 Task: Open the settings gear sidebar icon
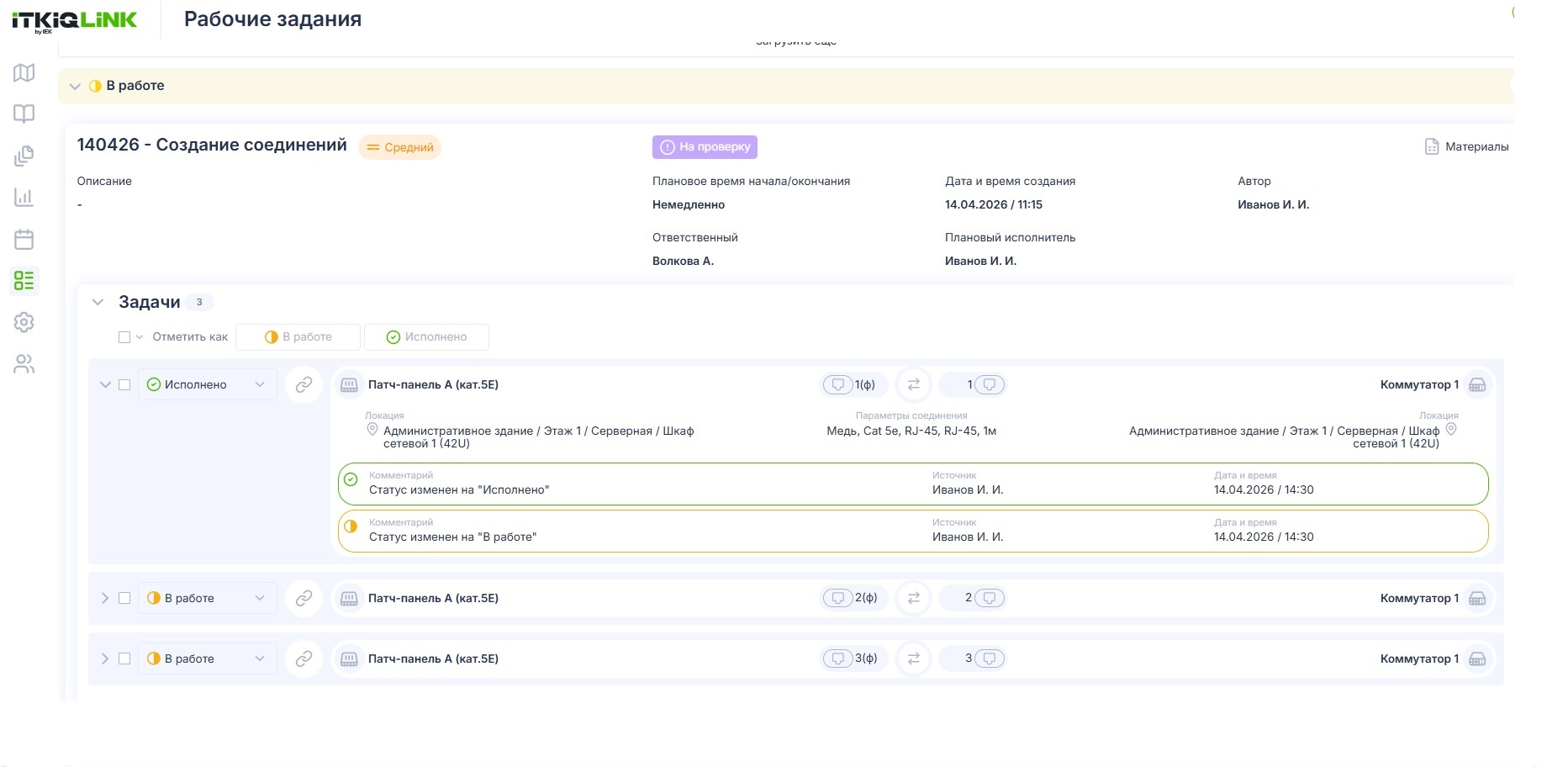[24, 322]
